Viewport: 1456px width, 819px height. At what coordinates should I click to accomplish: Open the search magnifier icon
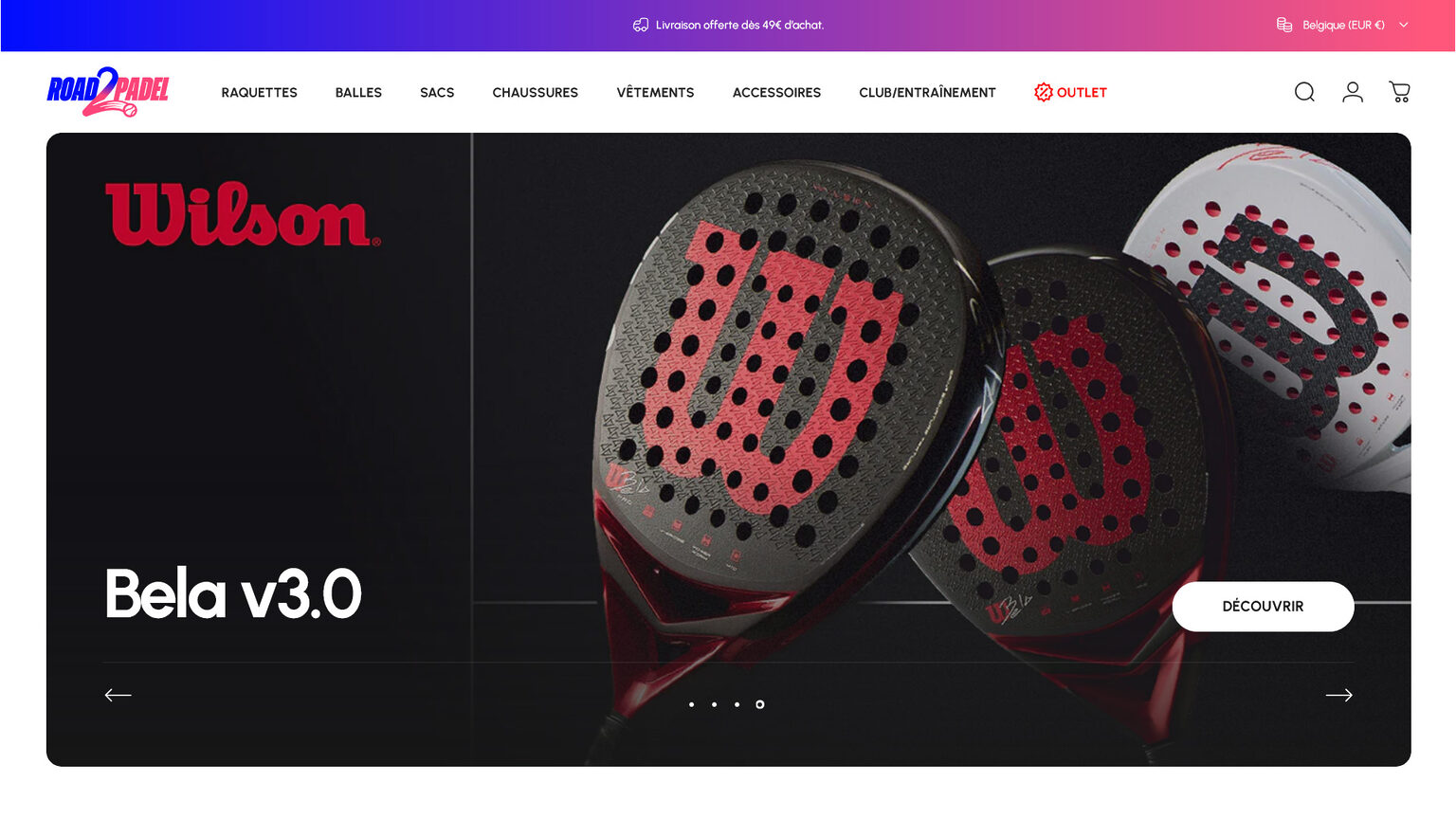(x=1304, y=92)
